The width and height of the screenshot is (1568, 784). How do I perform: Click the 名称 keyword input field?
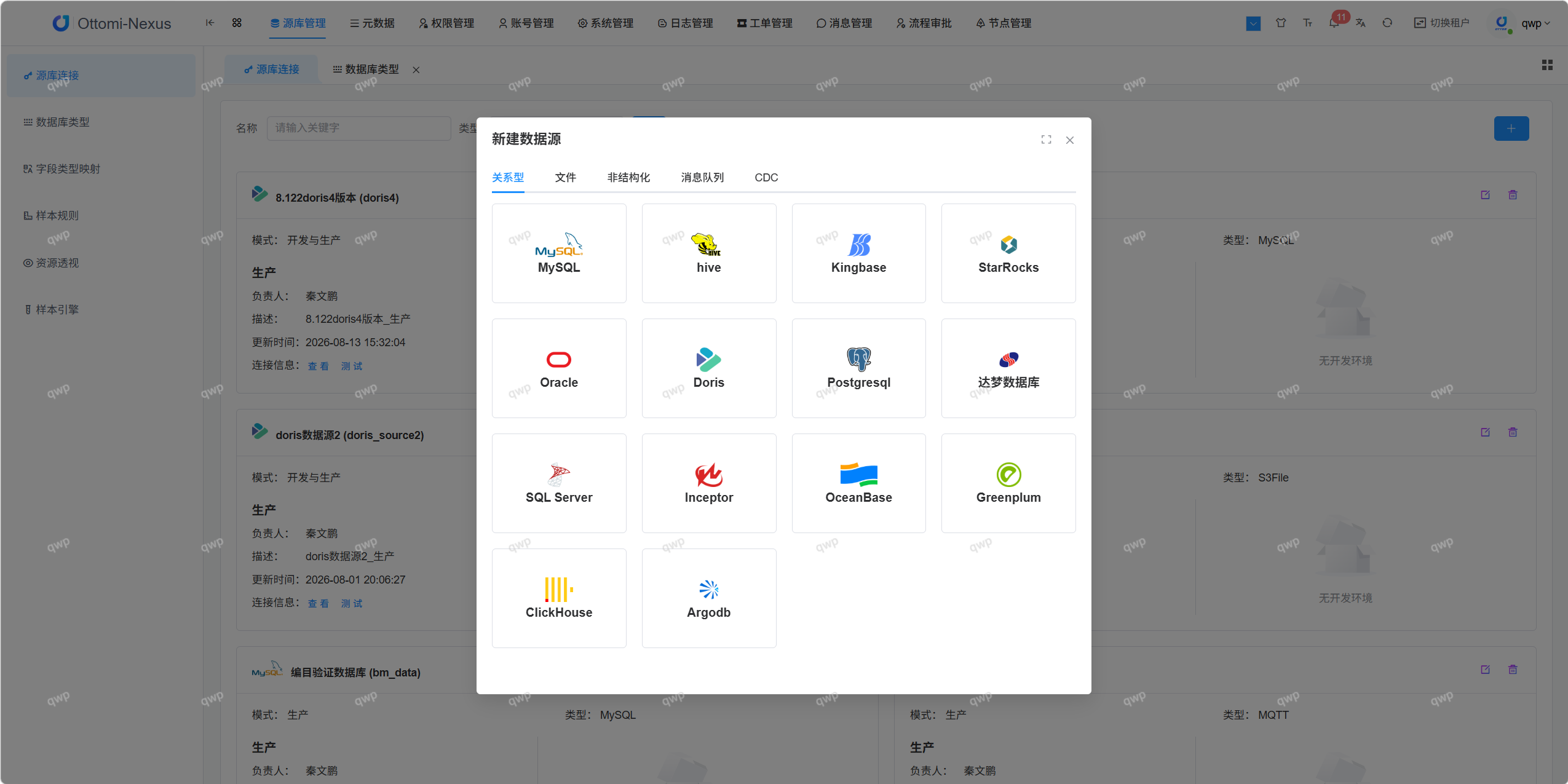[x=359, y=128]
